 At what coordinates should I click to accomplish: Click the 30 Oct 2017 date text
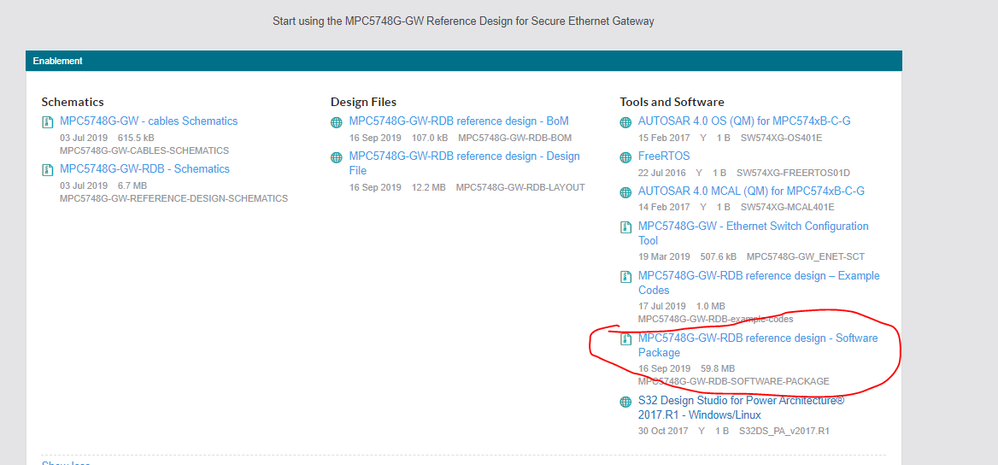664,431
